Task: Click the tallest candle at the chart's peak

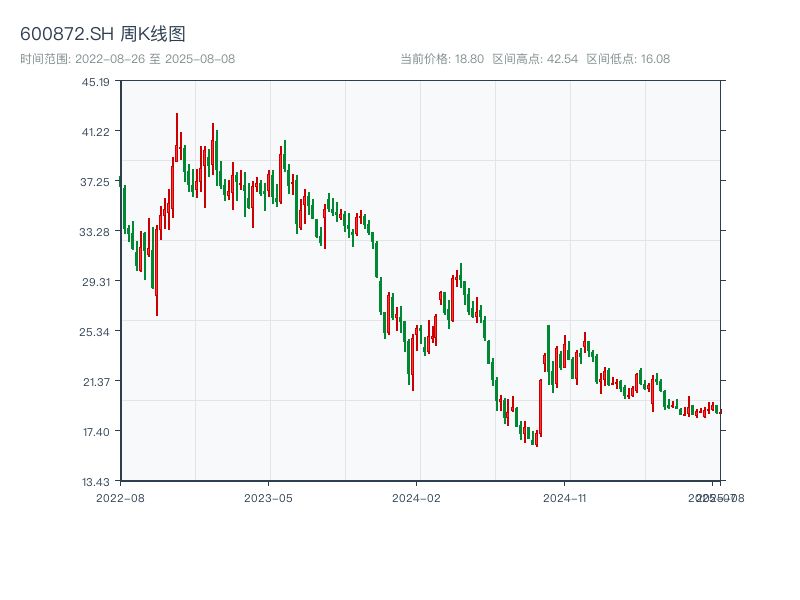Action: 177,135
